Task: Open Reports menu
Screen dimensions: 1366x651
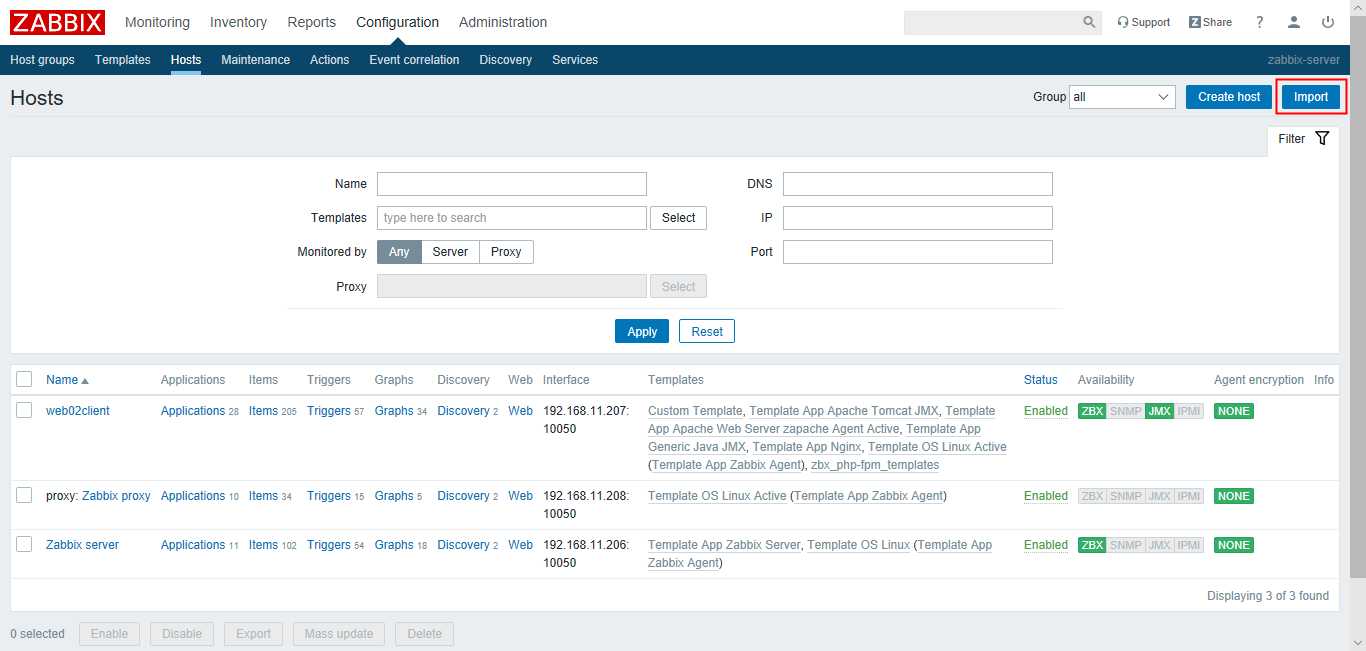Action: coord(311,22)
